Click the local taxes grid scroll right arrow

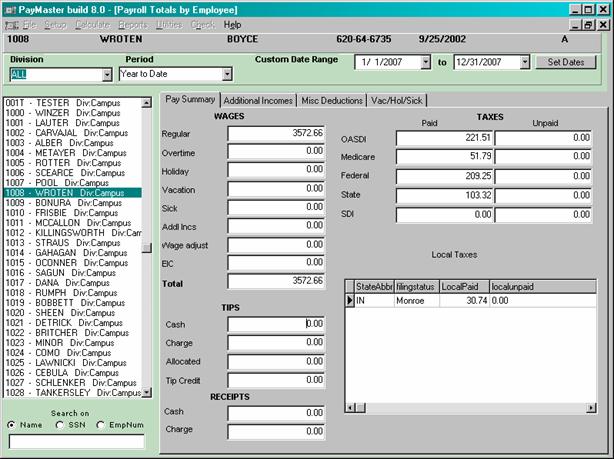pyautogui.click(x=591, y=408)
